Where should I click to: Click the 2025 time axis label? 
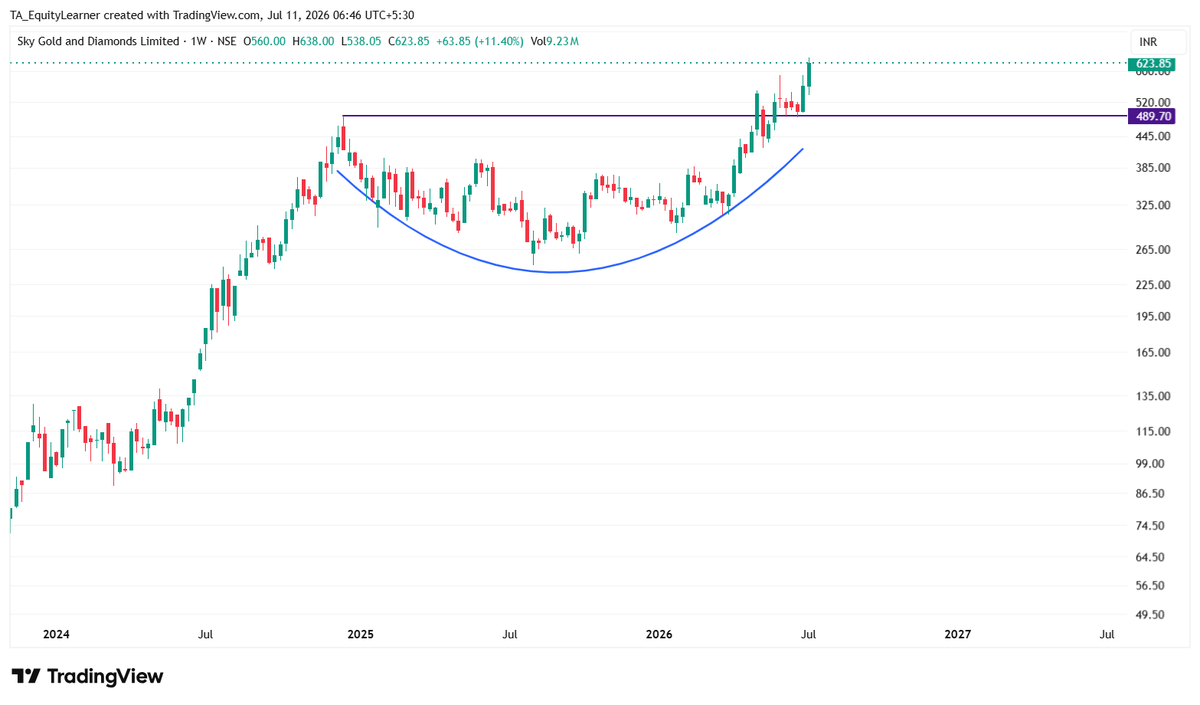(x=360, y=634)
